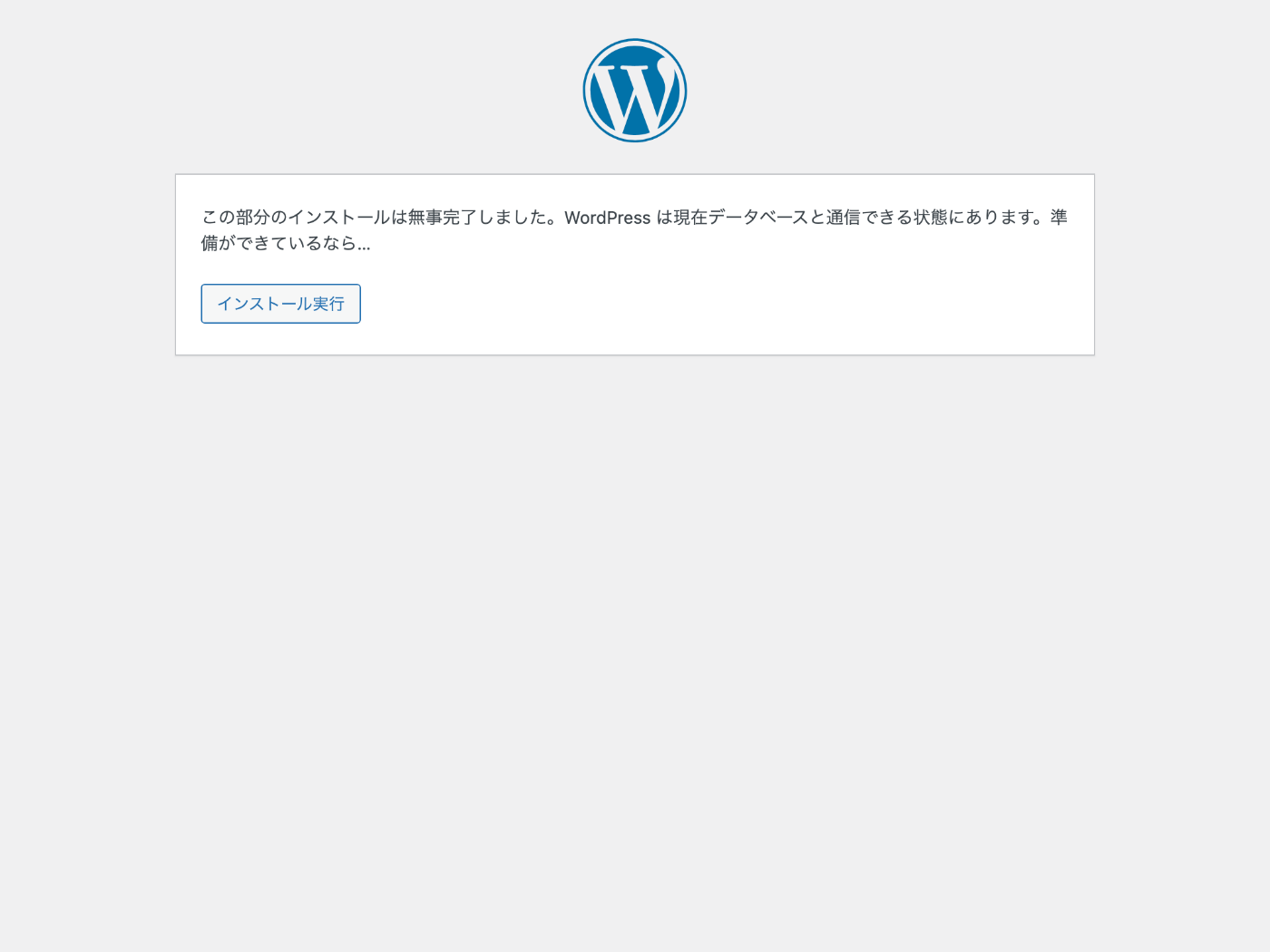Click the gray background below the white panel
The height and width of the screenshot is (952, 1270).
pyautogui.click(x=635, y=635)
